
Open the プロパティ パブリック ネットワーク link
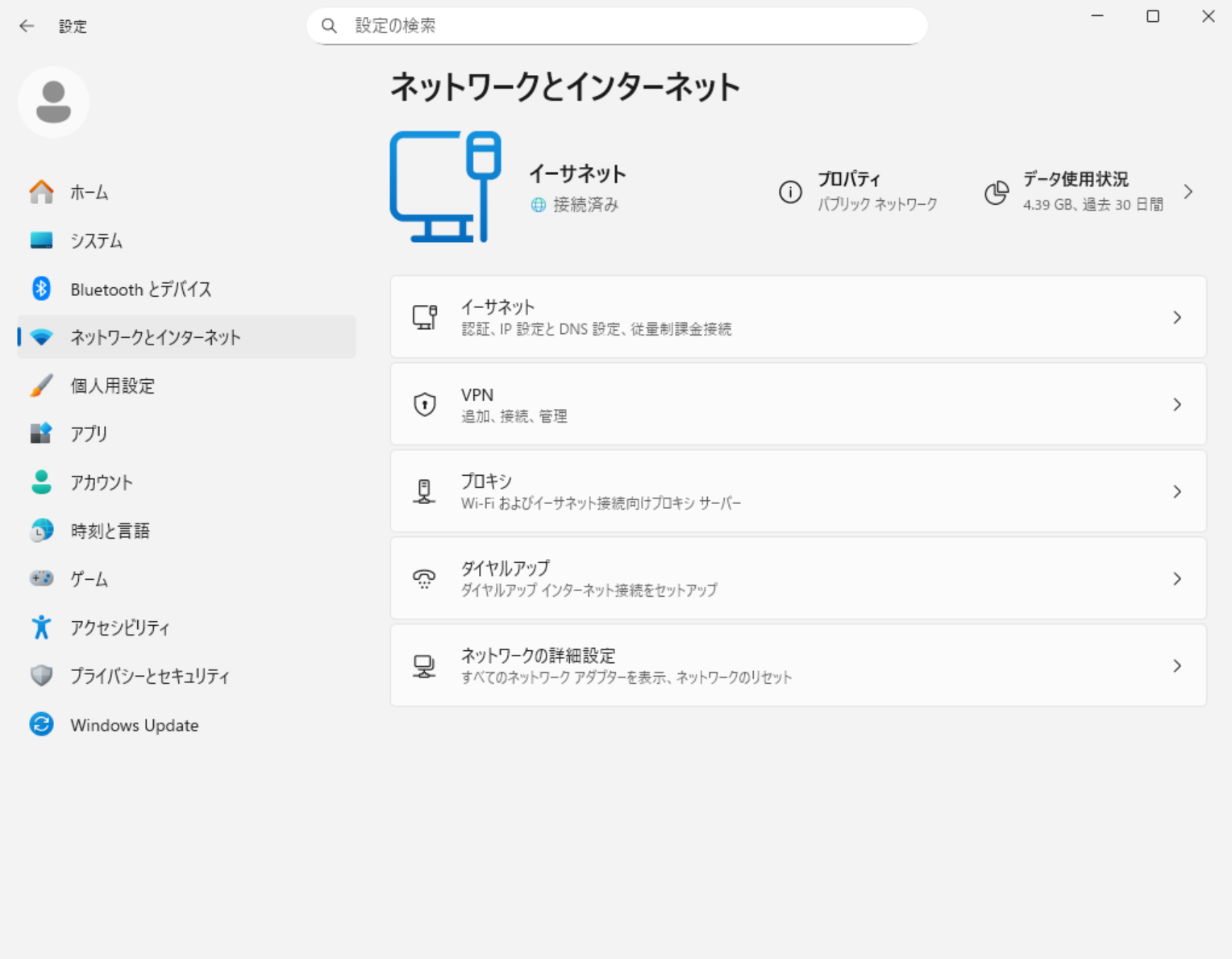[876, 192]
